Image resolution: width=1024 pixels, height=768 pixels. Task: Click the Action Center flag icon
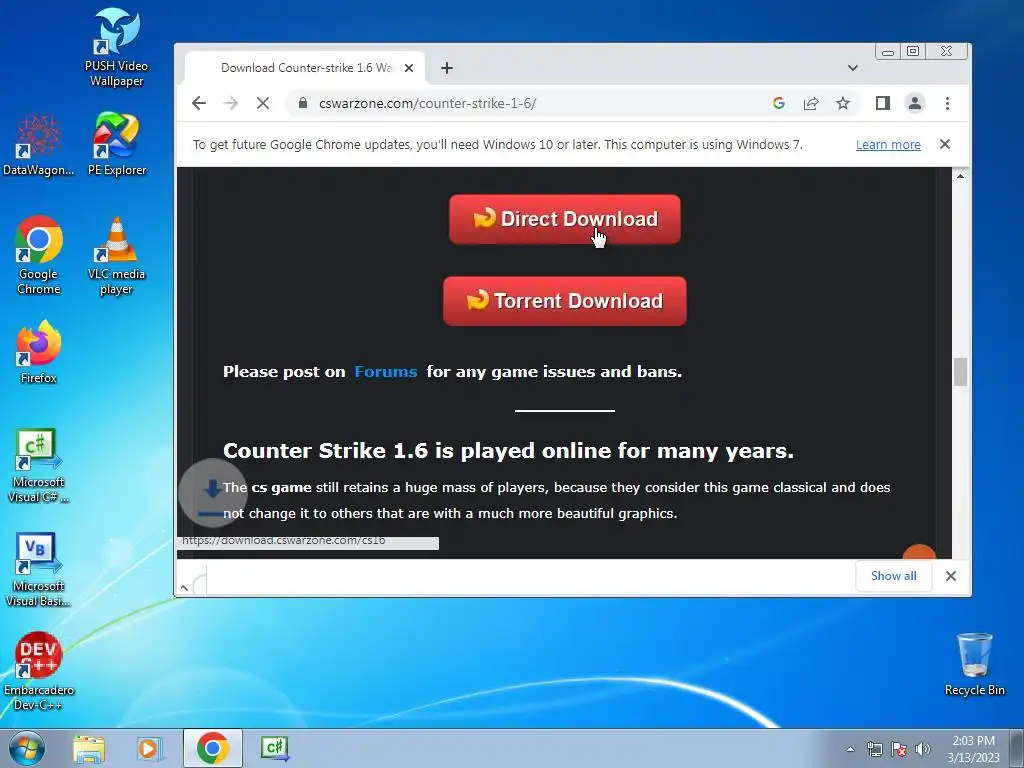pos(899,749)
